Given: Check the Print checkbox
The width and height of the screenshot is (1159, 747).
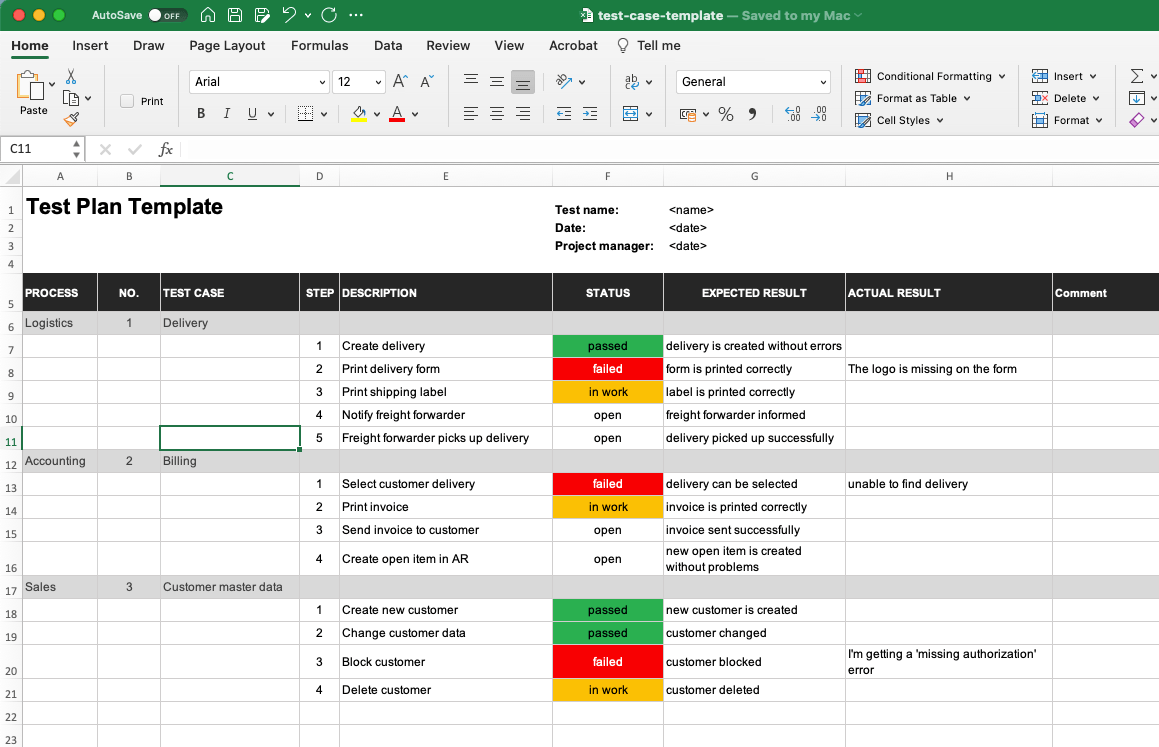Looking at the screenshot, I should point(127,101).
